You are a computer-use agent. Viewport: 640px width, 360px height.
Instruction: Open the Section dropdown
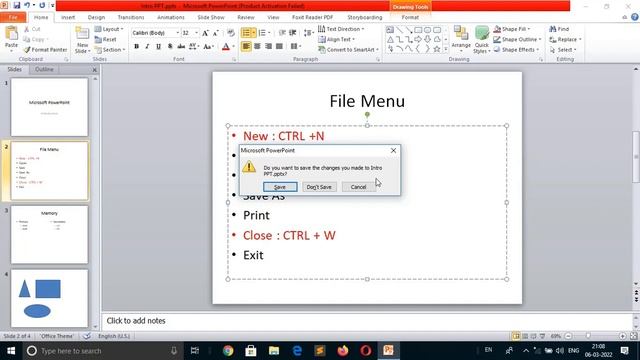click(x=110, y=49)
